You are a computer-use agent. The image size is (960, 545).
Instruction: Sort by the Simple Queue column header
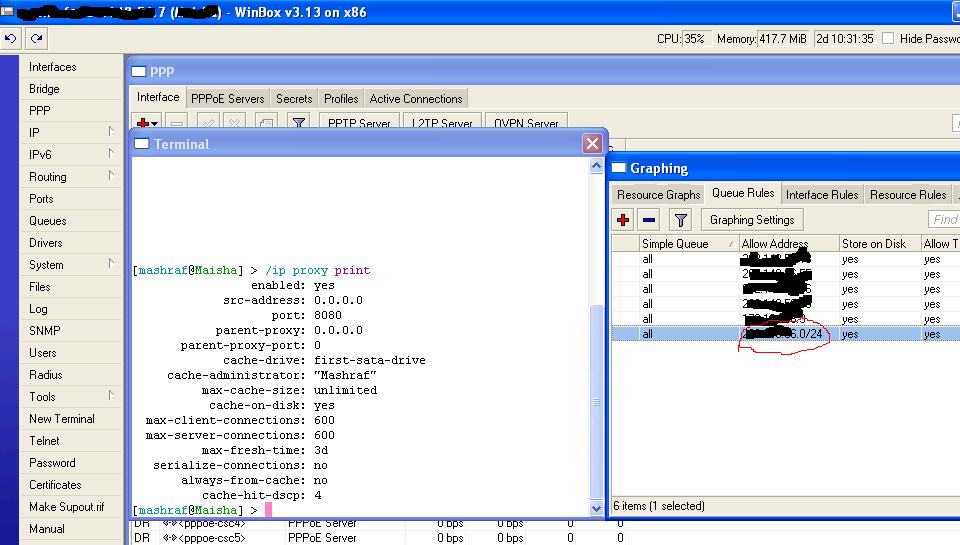point(688,244)
